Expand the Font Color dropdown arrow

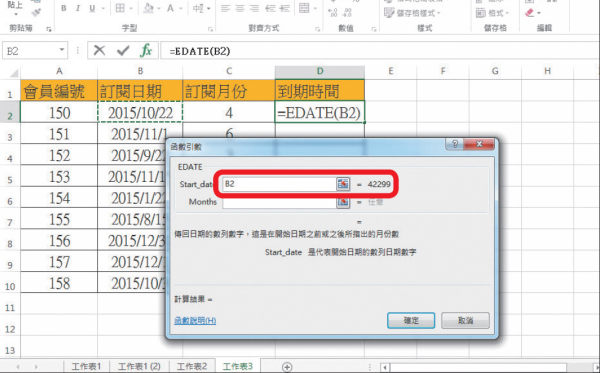(x=180, y=8)
